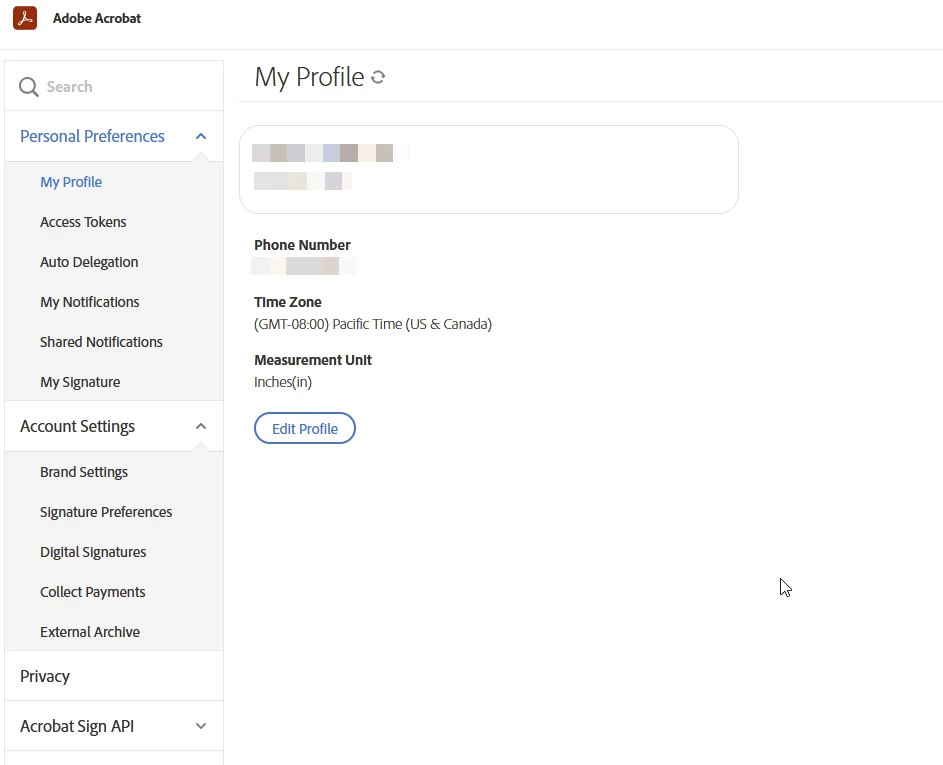Focus the Search input field

pyautogui.click(x=114, y=86)
